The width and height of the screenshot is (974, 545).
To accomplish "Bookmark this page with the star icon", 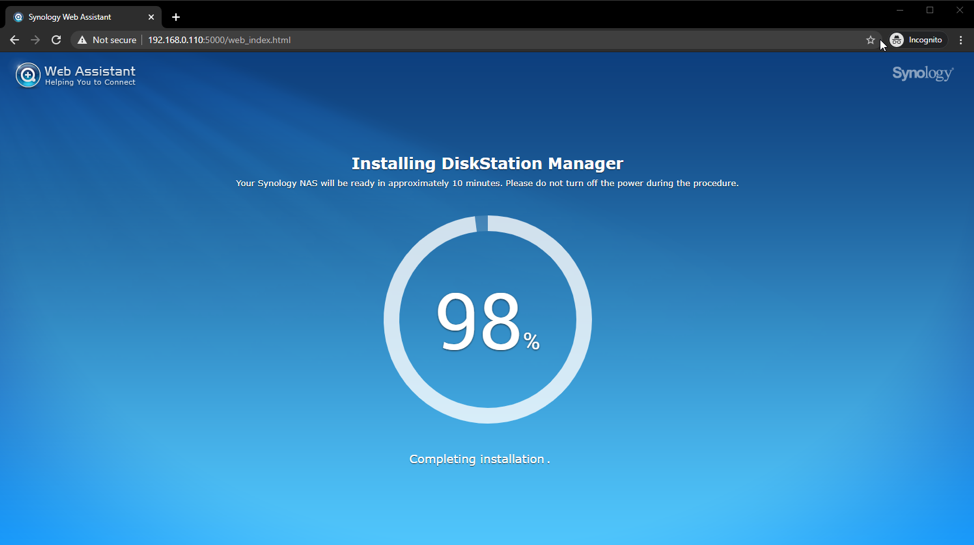I will [870, 40].
